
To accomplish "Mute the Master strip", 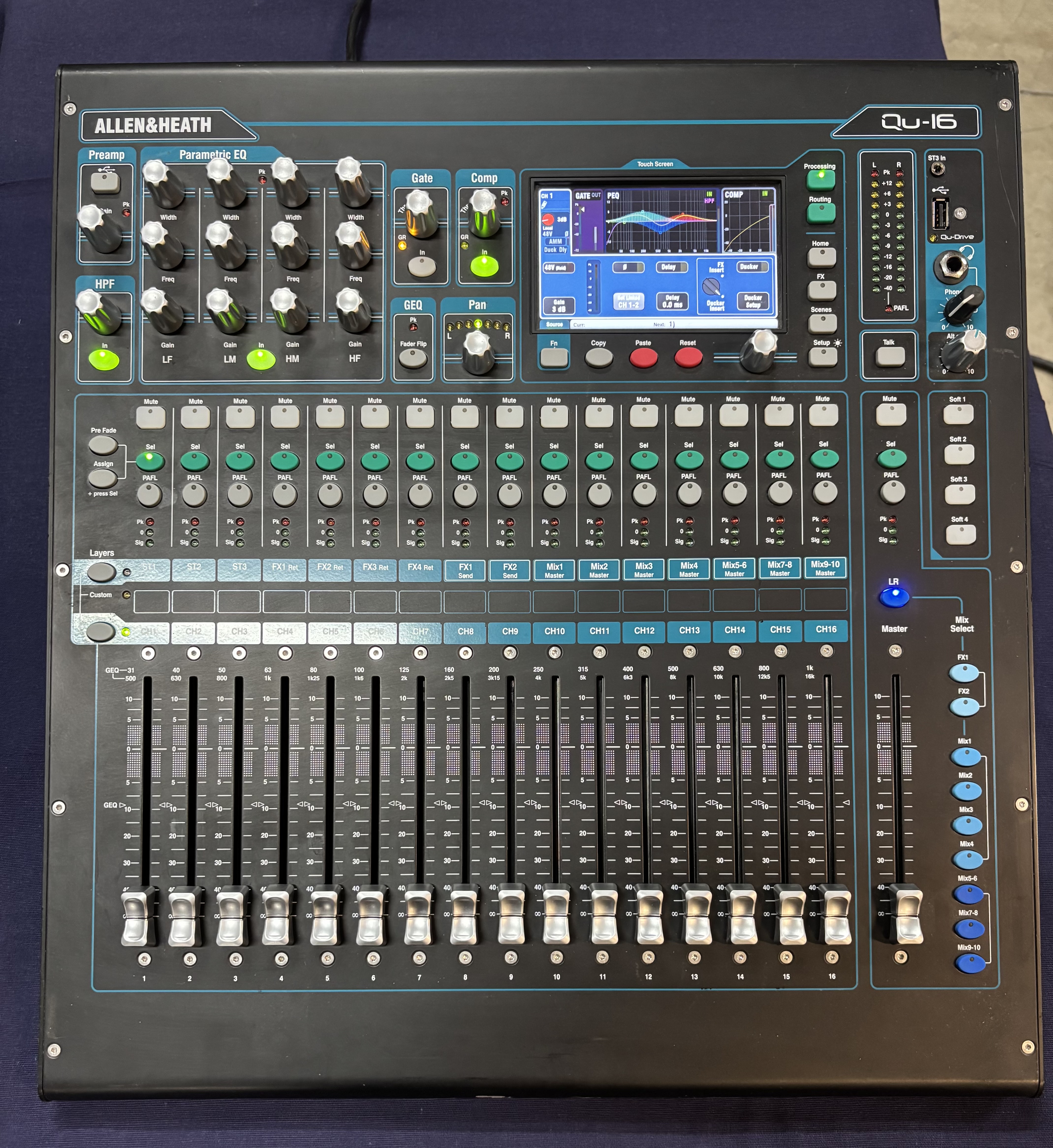I will [891, 415].
